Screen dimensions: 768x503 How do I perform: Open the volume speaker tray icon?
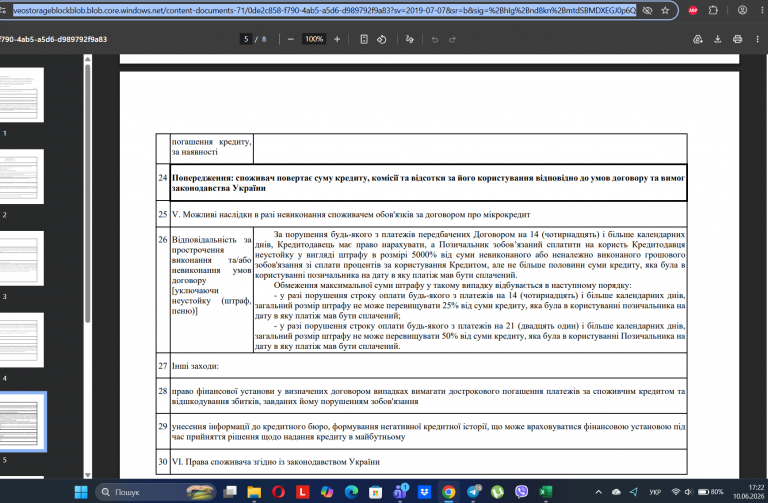click(x=688, y=492)
